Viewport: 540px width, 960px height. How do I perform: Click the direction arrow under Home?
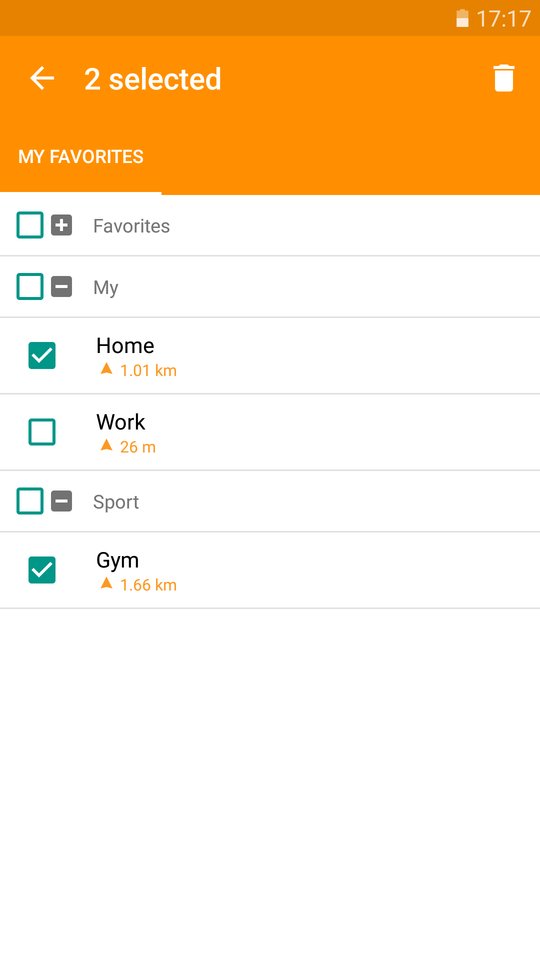(107, 369)
